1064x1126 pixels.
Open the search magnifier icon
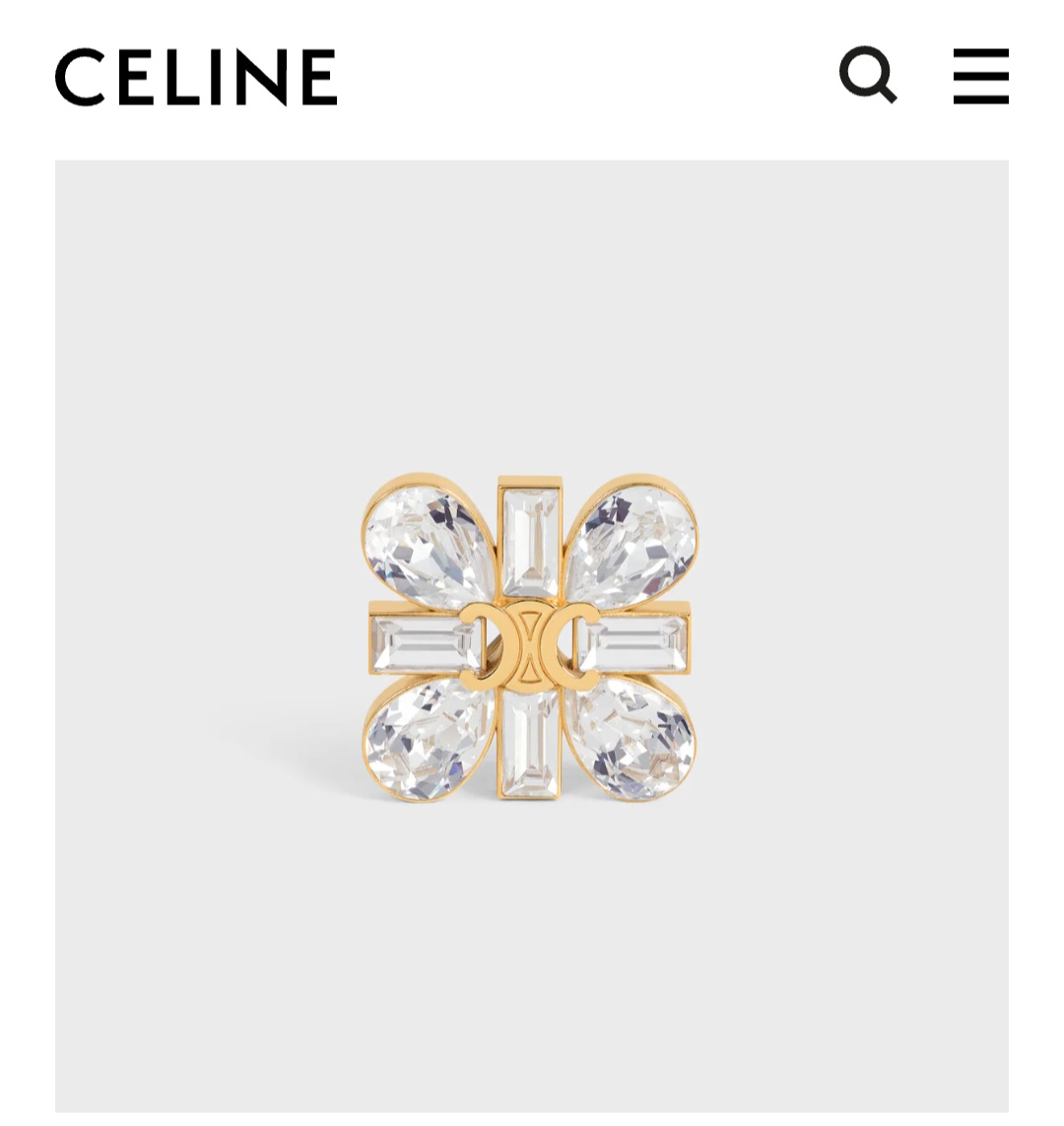(x=868, y=75)
